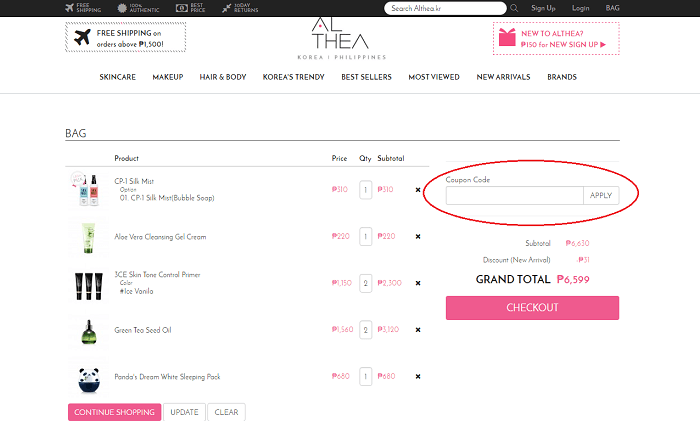The width and height of the screenshot is (700, 421).
Task: Click the Discount (New Arrival) label
Action: (517, 260)
